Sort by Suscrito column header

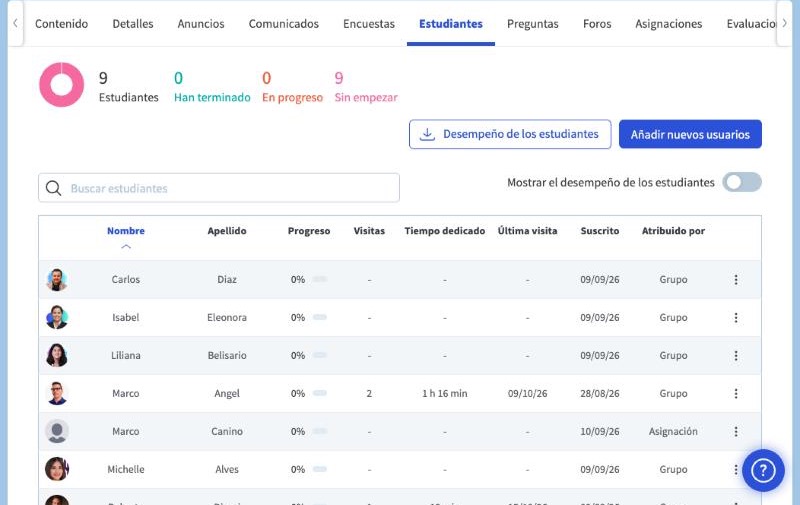click(x=599, y=231)
